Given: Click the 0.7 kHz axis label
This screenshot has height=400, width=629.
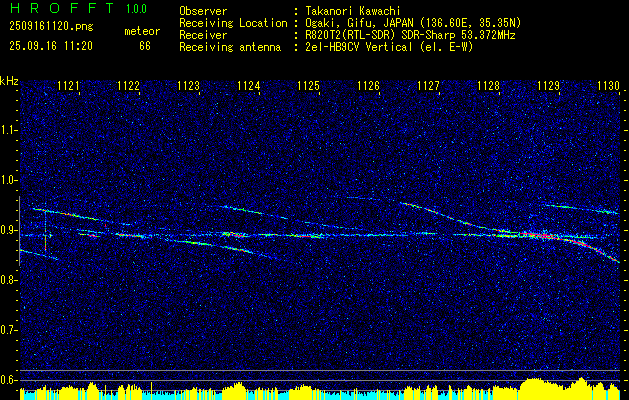Looking at the screenshot, I should pyautogui.click(x=8, y=330).
